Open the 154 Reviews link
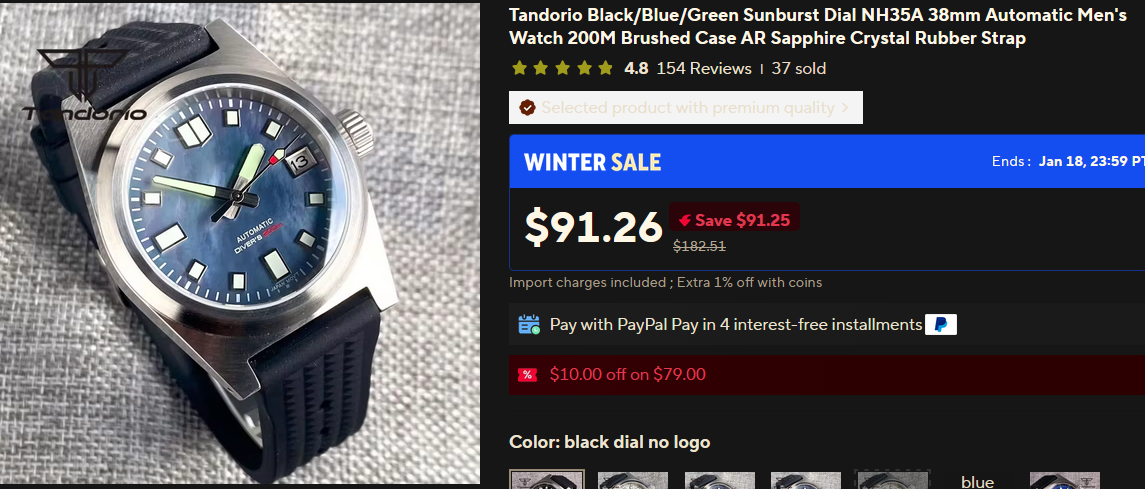This screenshot has width=1145, height=489. (704, 69)
